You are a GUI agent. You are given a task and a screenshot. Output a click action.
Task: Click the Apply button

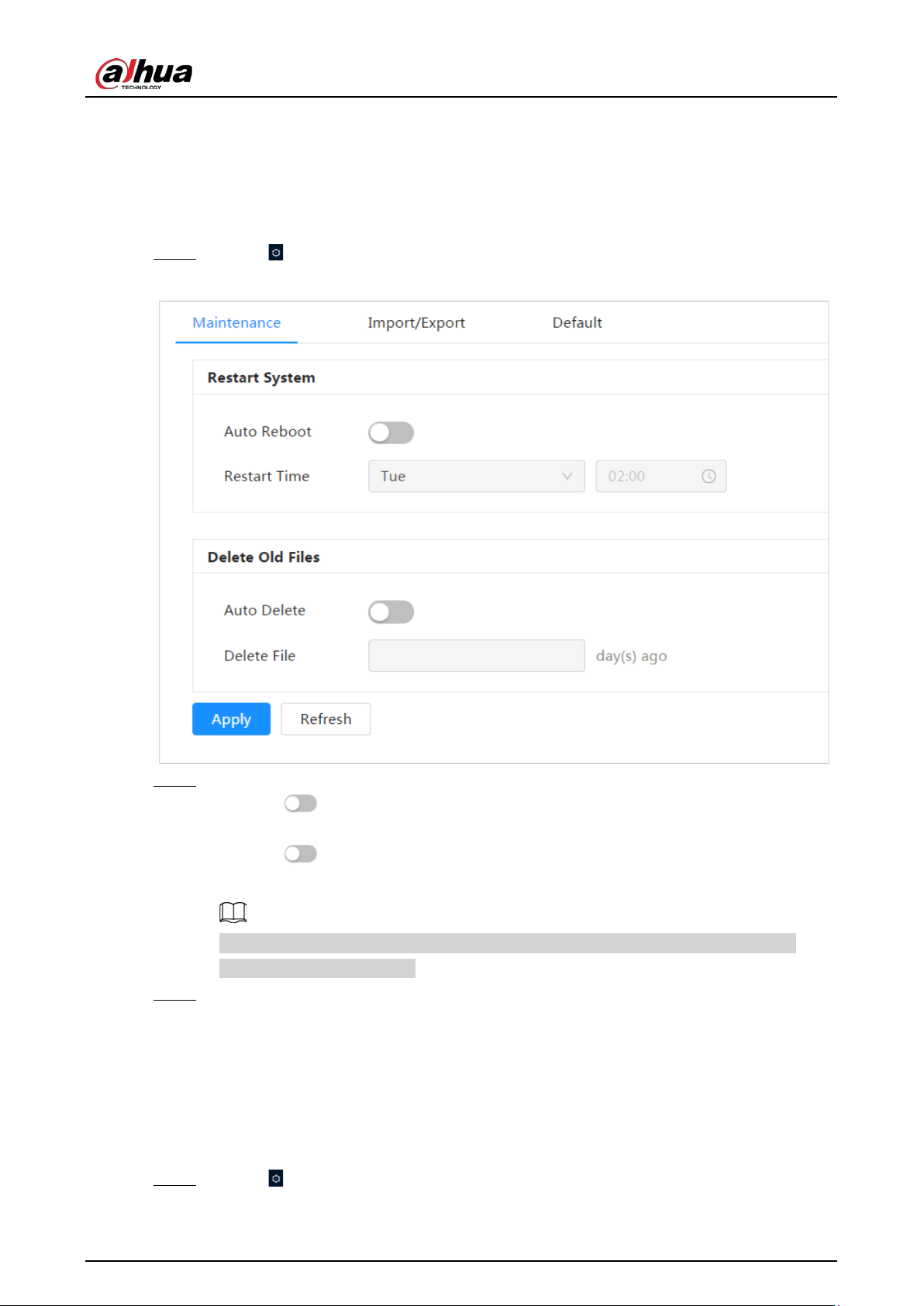click(231, 719)
